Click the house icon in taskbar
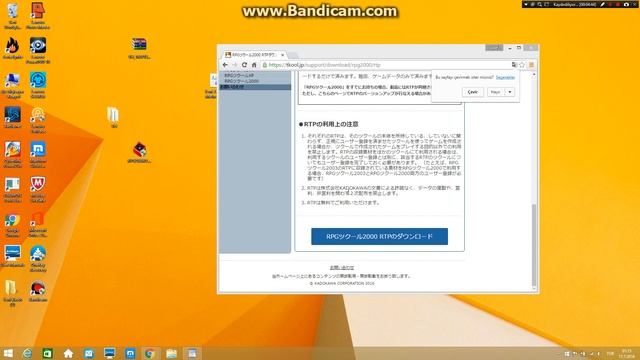The image size is (640, 360). pos(68,353)
